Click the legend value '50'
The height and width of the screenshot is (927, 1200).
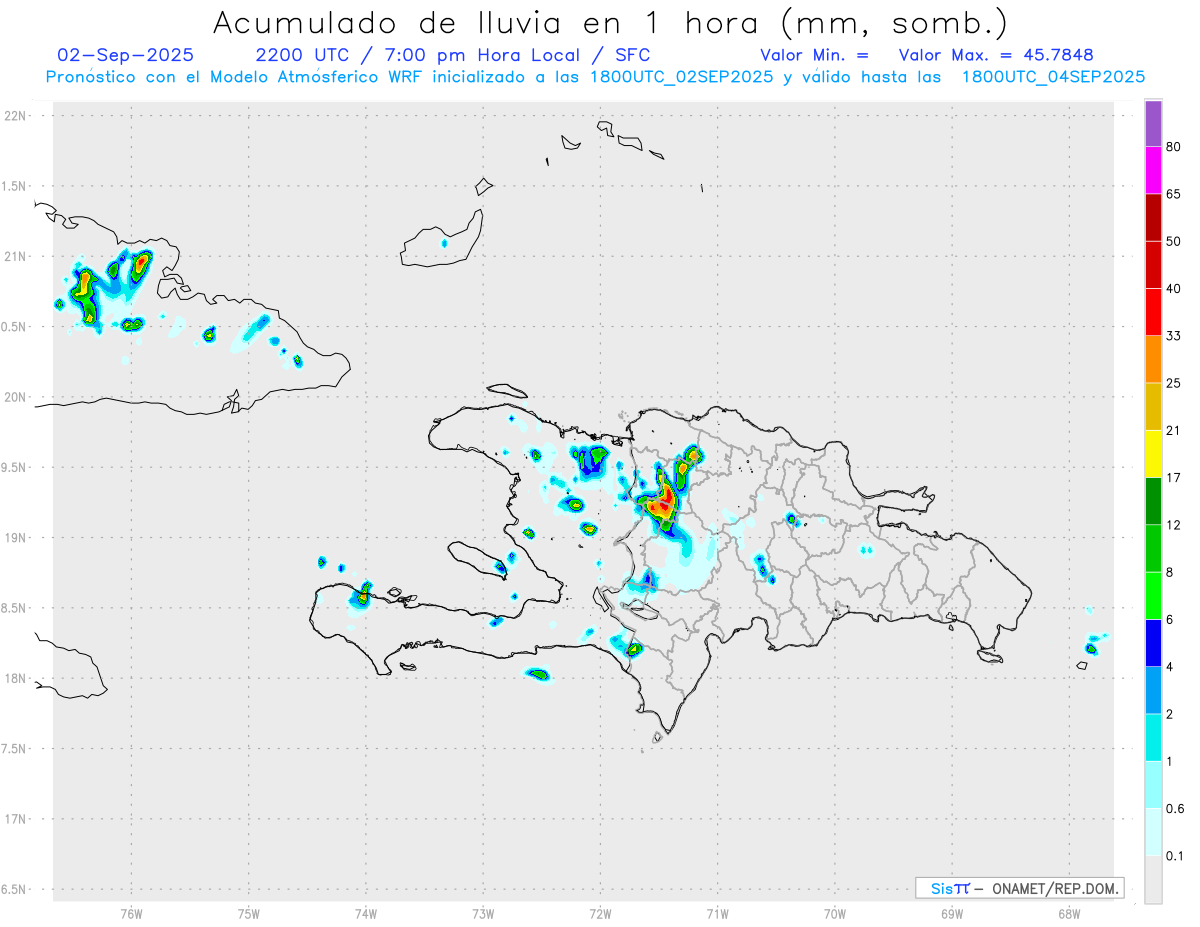pyautogui.click(x=1174, y=241)
